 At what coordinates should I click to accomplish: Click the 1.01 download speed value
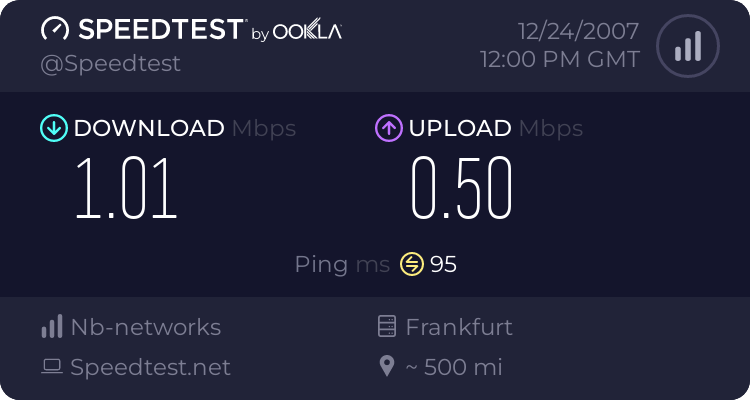[x=127, y=188]
